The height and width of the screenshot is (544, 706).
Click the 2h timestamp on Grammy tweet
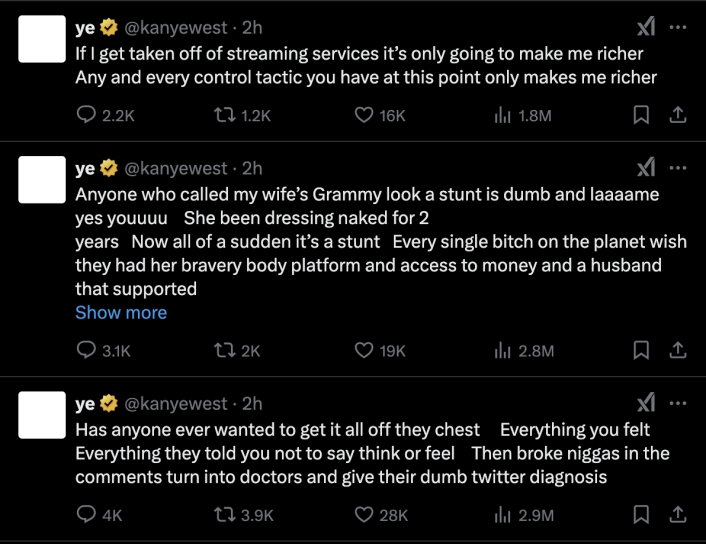(253, 168)
